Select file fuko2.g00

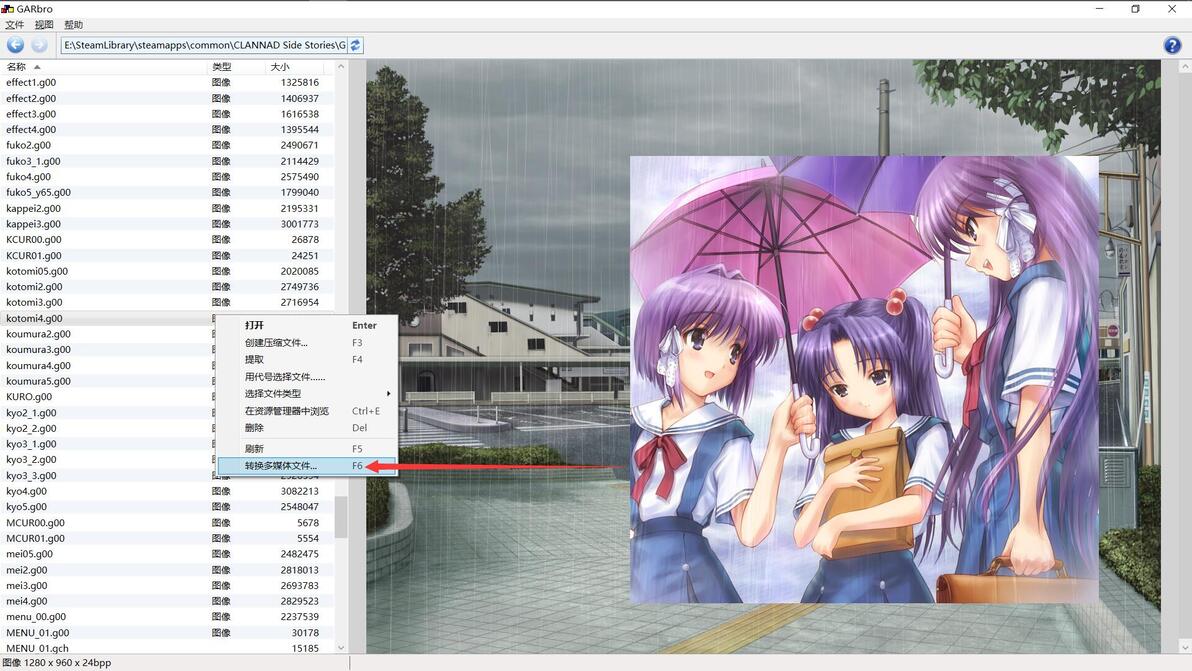[x=29, y=145]
